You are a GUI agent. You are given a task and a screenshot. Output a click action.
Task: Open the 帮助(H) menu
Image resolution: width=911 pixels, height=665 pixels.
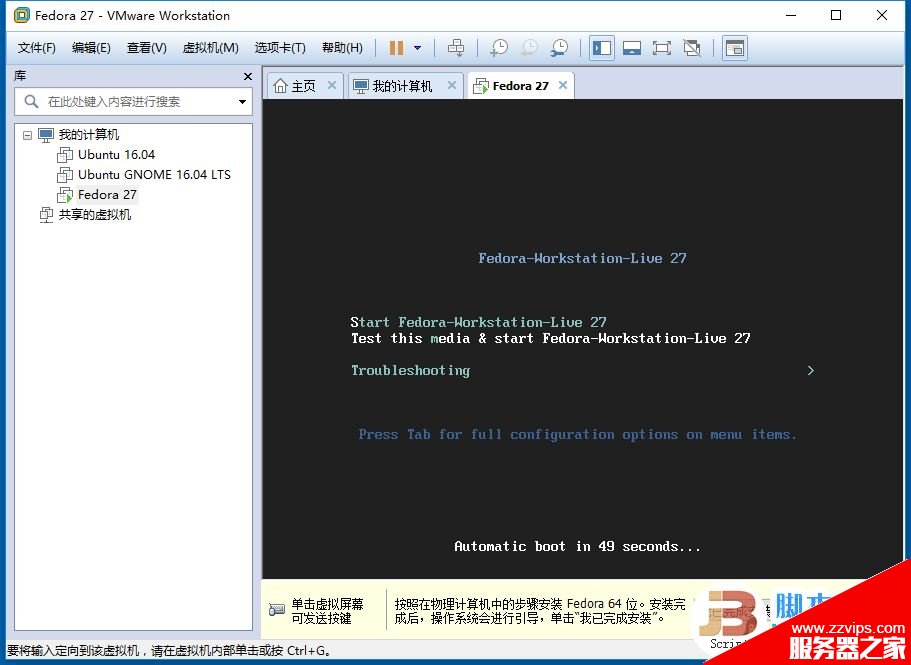click(x=342, y=48)
